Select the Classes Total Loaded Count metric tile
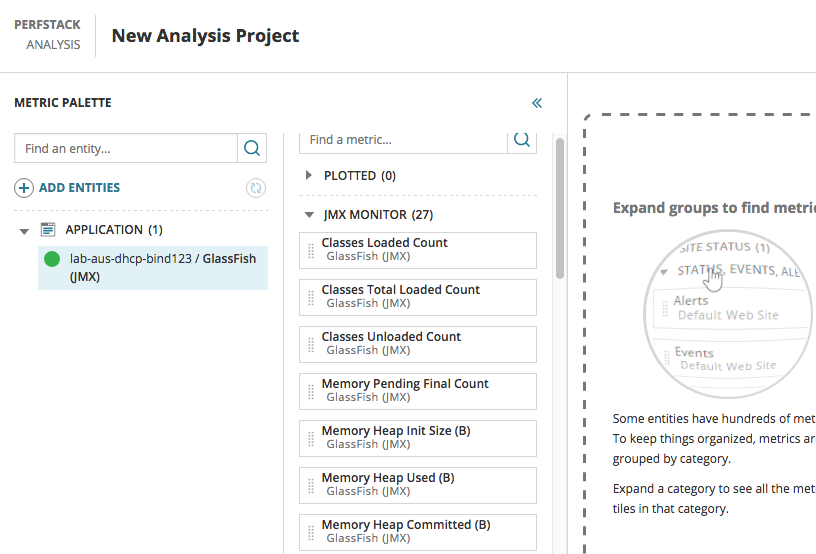The height and width of the screenshot is (554, 816). [418, 298]
